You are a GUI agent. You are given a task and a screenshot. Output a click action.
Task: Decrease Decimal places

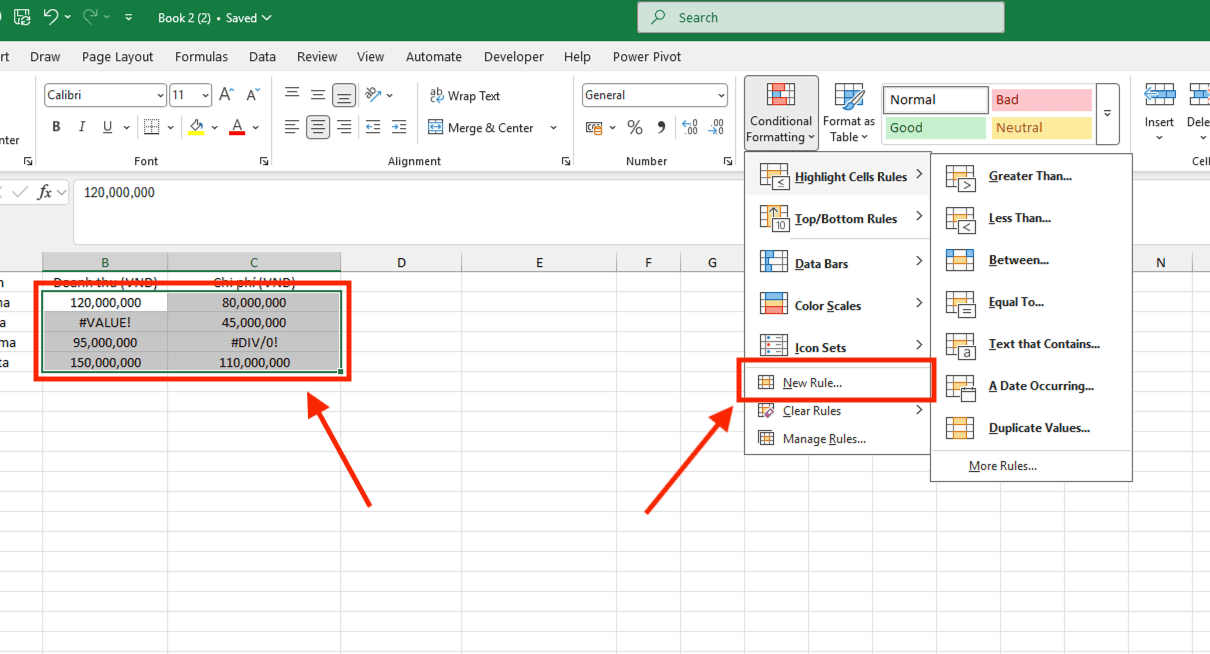point(716,128)
